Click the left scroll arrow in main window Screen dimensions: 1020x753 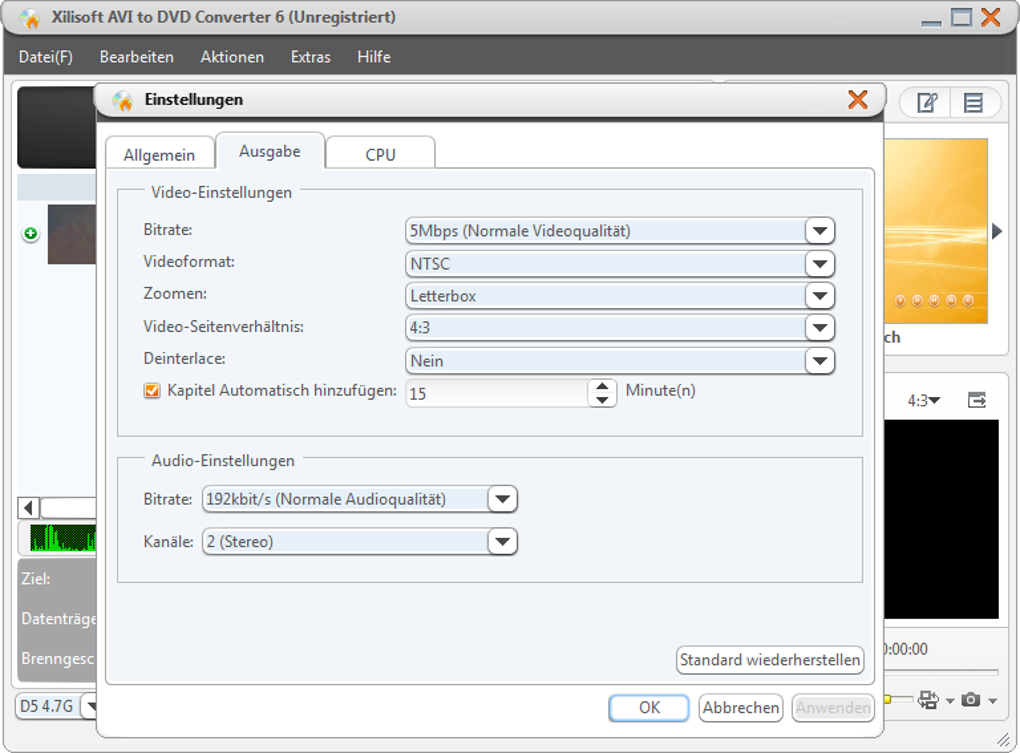pos(28,507)
